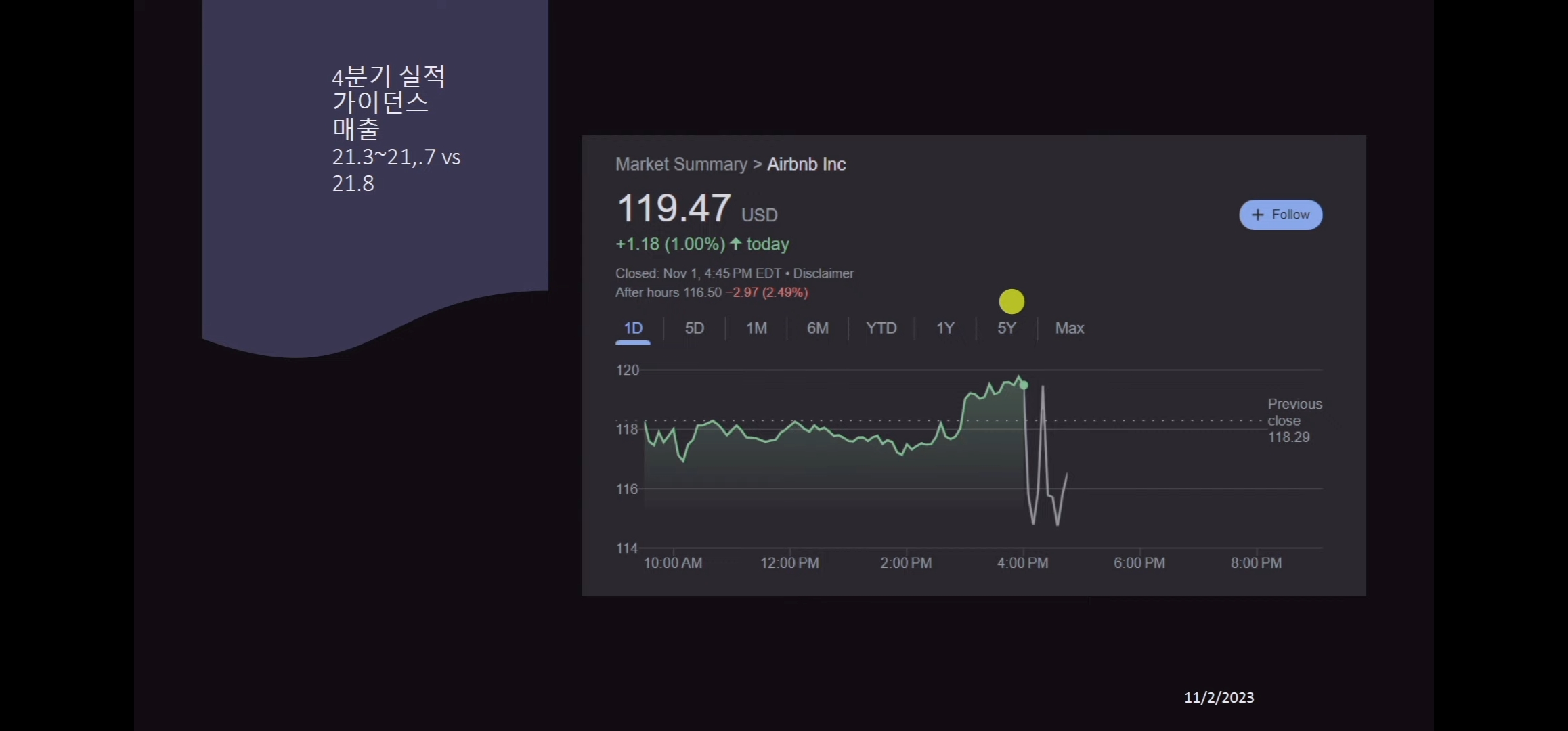
Task: Click the green closing price dot on chart
Action: point(1024,385)
